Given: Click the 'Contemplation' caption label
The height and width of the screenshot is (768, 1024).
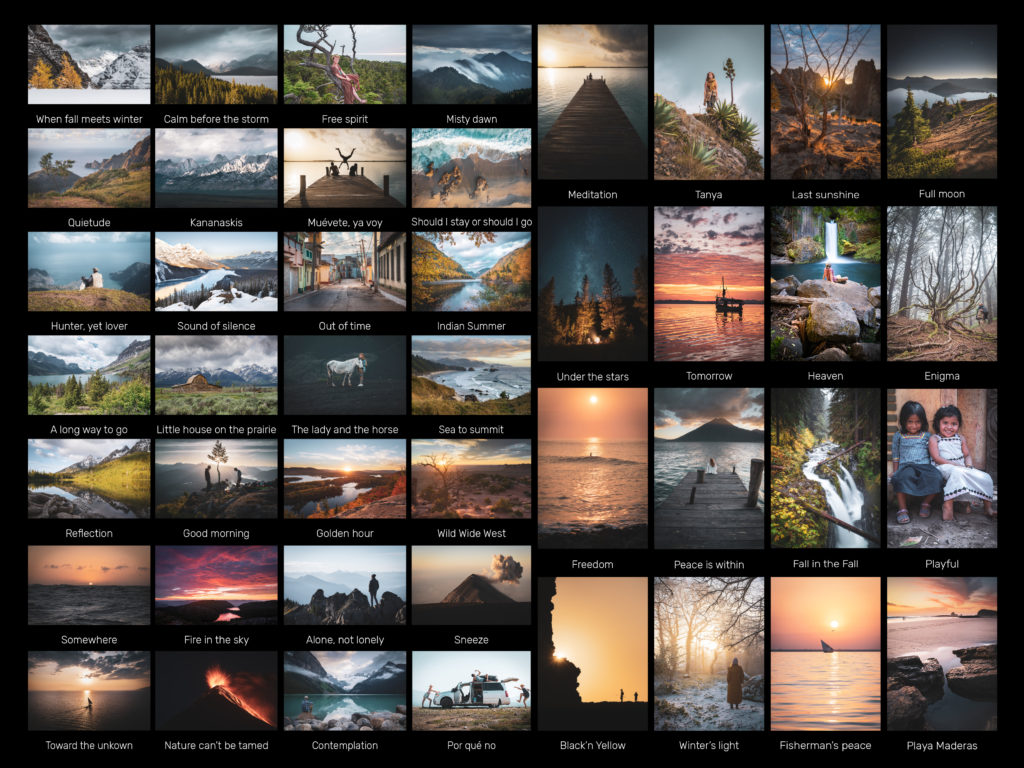Looking at the screenshot, I should tap(345, 746).
